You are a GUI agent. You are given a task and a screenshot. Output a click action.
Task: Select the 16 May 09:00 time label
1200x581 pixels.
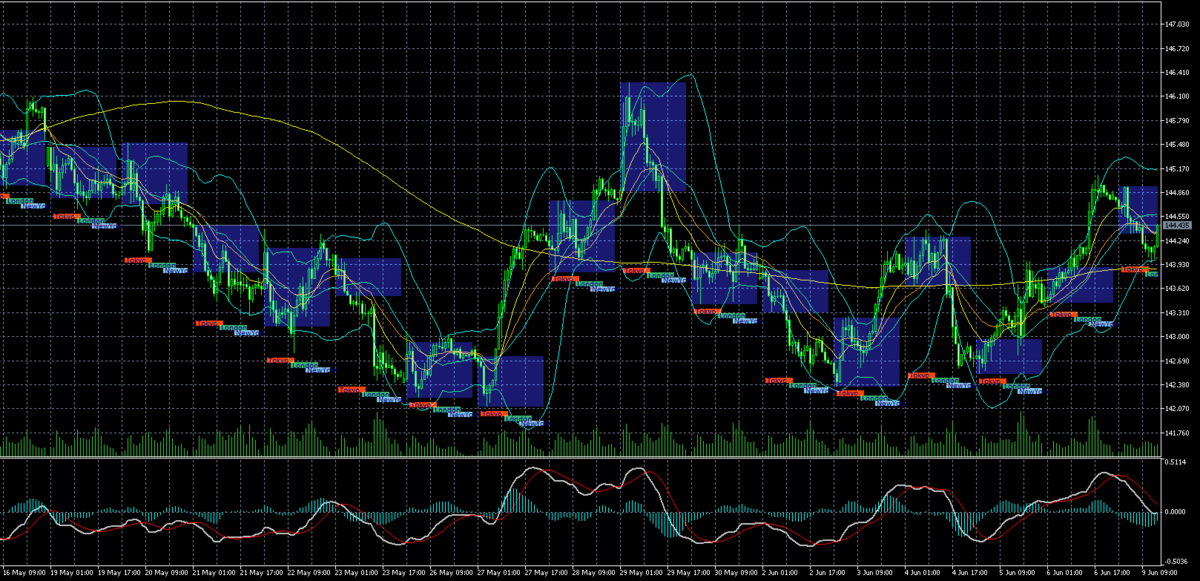tap(24, 575)
